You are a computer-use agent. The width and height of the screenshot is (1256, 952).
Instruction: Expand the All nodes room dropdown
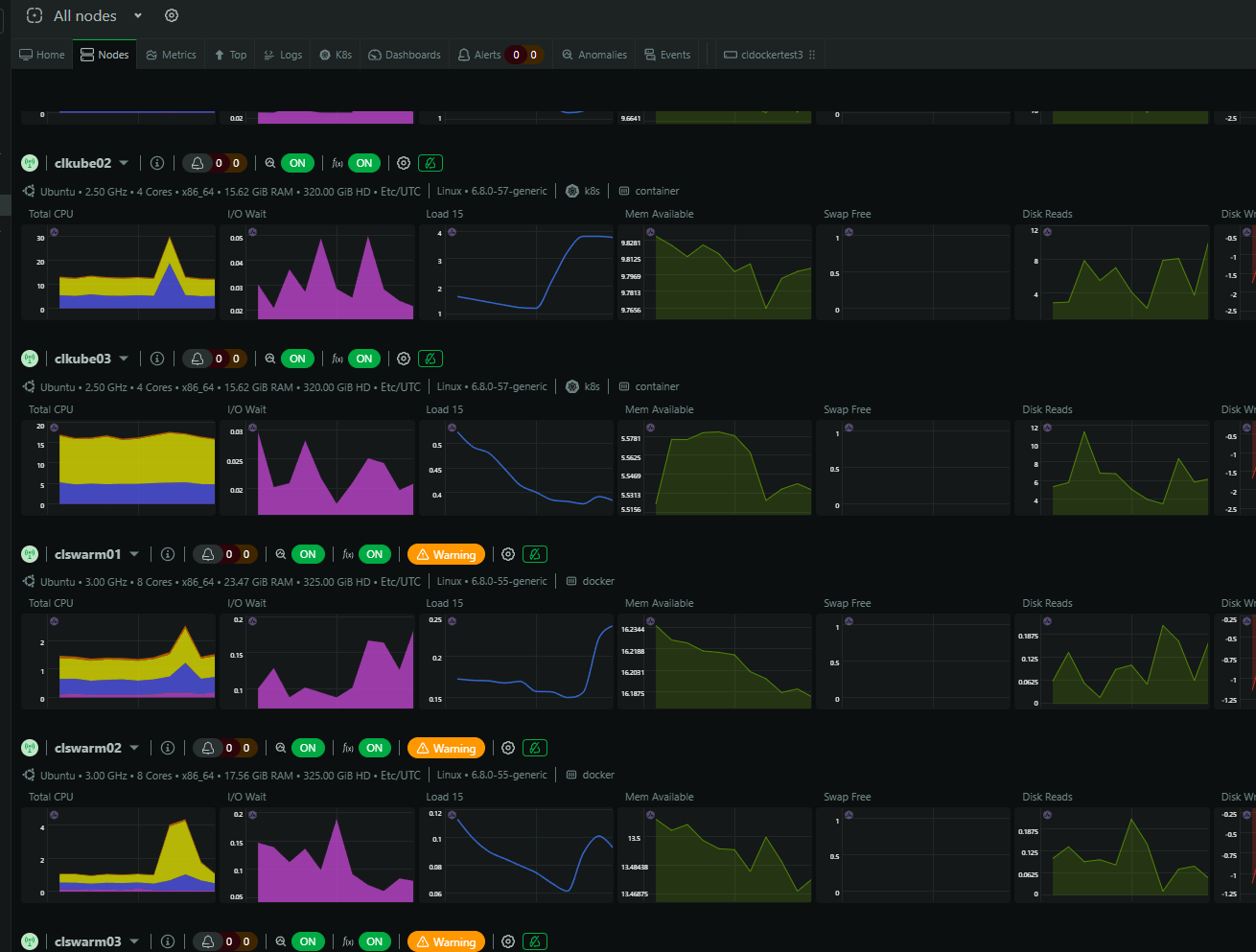point(138,15)
